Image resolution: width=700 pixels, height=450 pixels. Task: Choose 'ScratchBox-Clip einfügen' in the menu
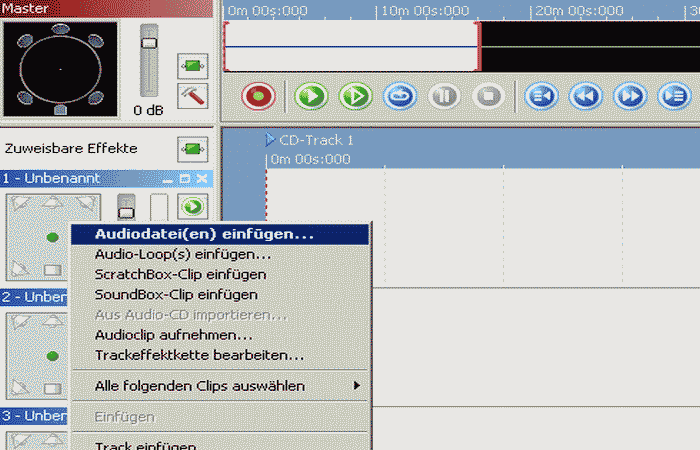click(x=180, y=274)
